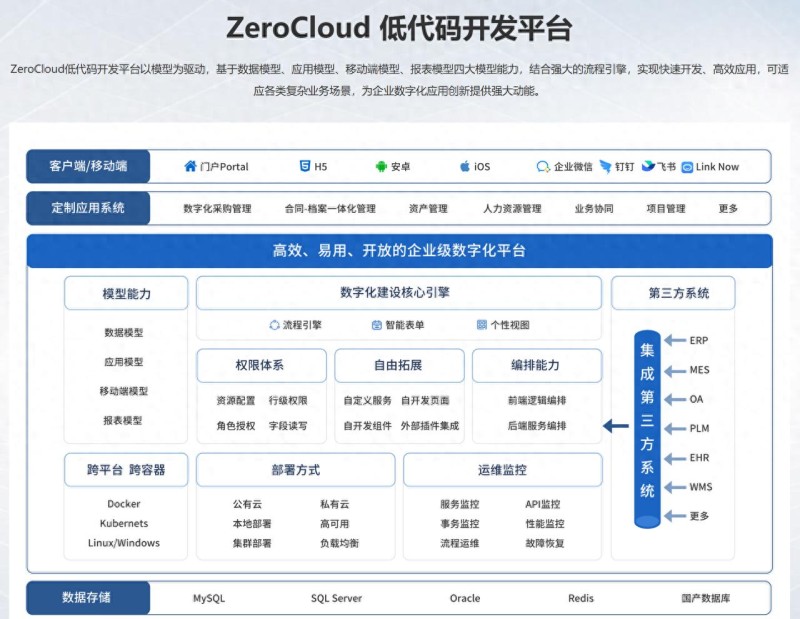Open the 模型能力 box

[126, 293]
